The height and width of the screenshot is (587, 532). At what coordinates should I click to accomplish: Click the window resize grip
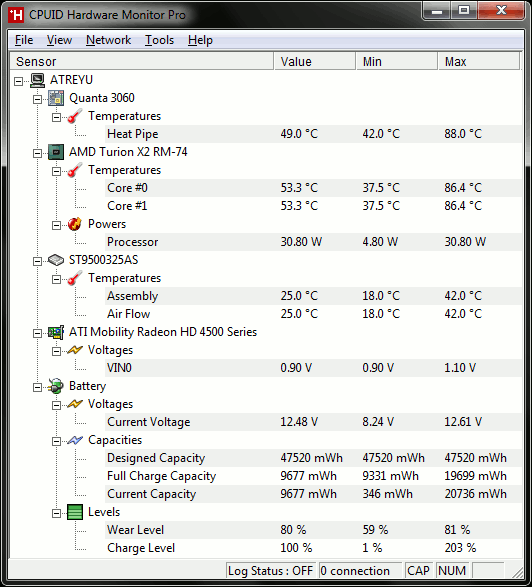(x=517, y=573)
